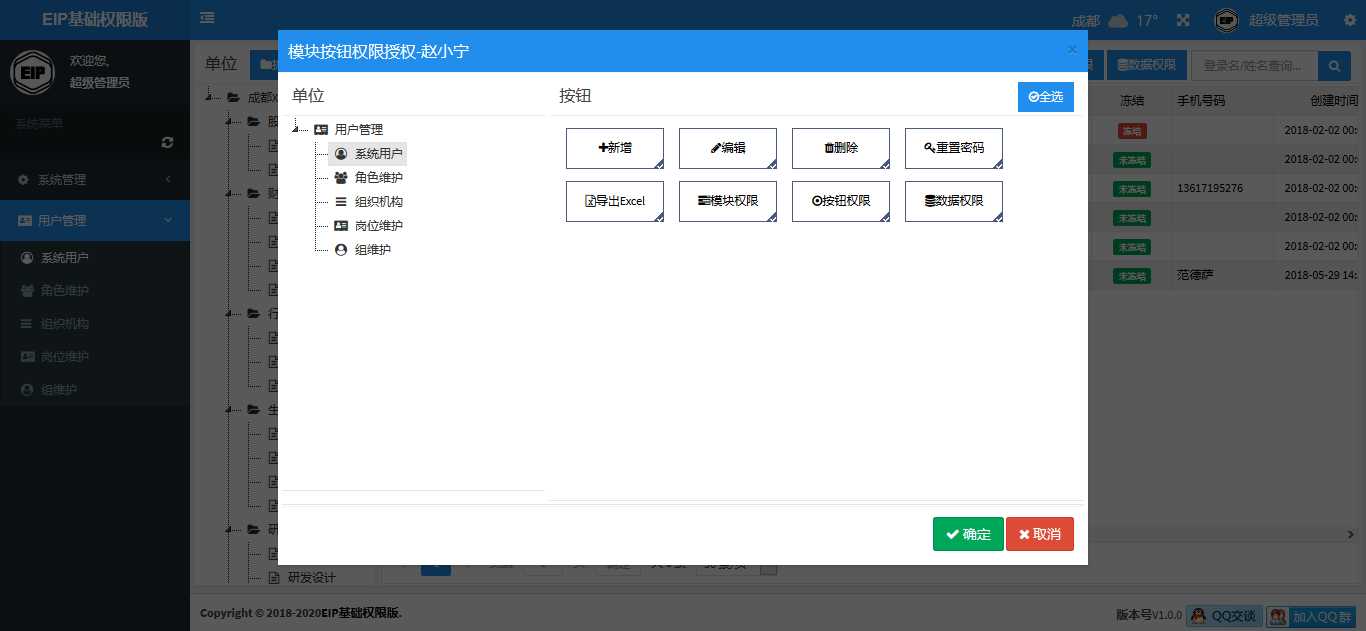Select 系统用户 in the dialog tree
Screen dimensions: 1366x631
click(368, 154)
